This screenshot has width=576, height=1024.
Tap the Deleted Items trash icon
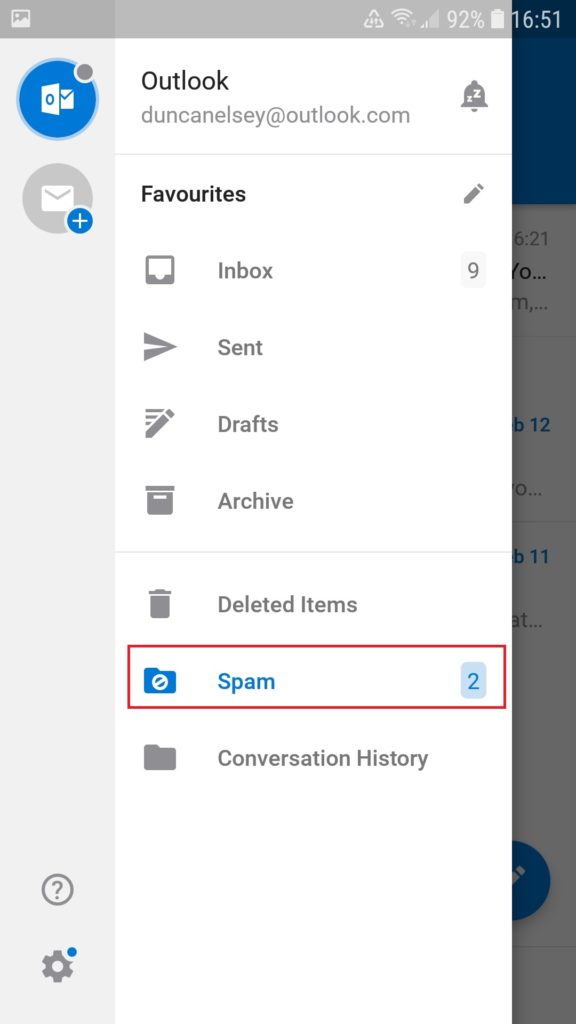tap(160, 604)
